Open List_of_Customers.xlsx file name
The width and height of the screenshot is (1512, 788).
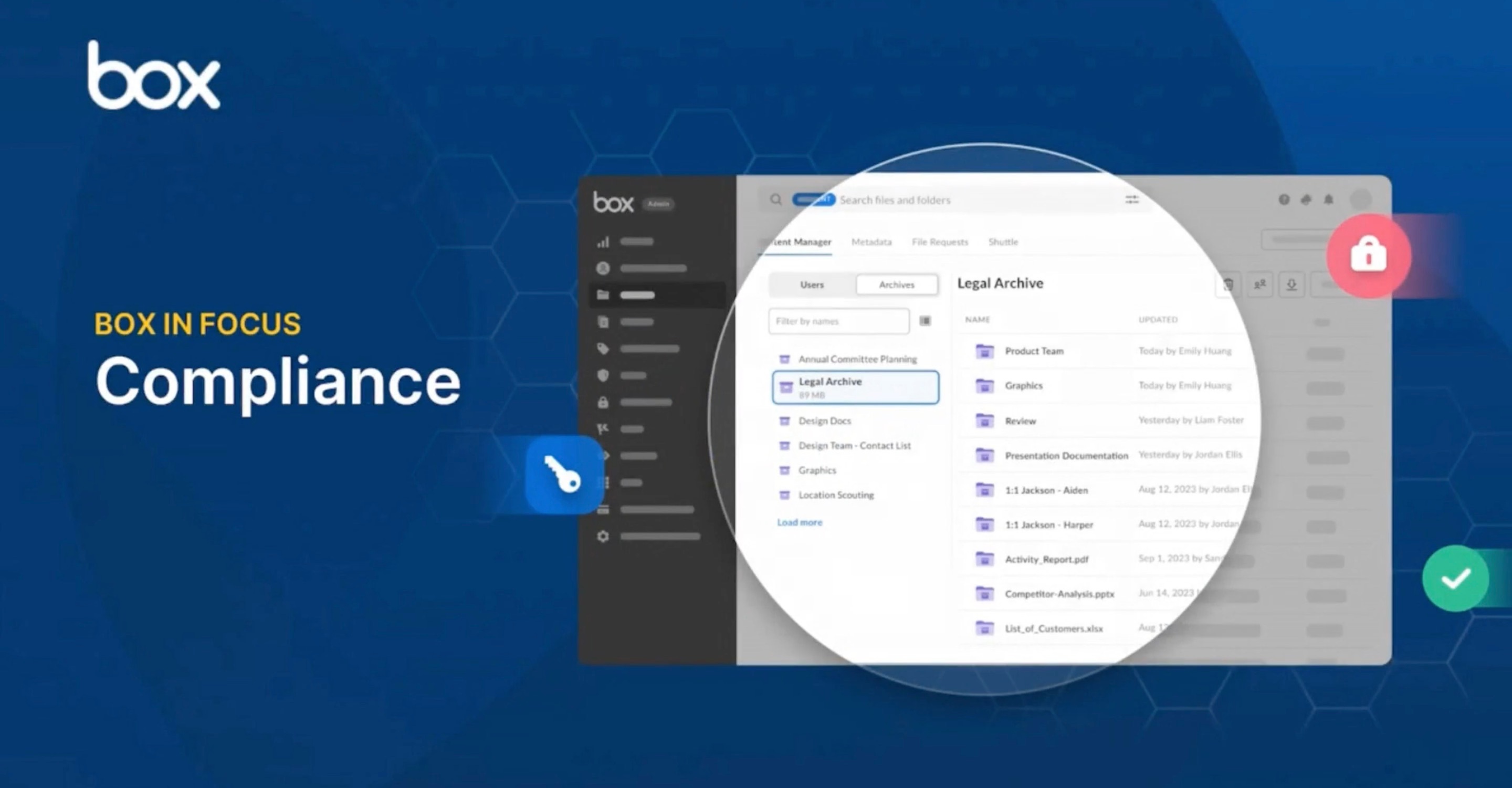(1054, 628)
